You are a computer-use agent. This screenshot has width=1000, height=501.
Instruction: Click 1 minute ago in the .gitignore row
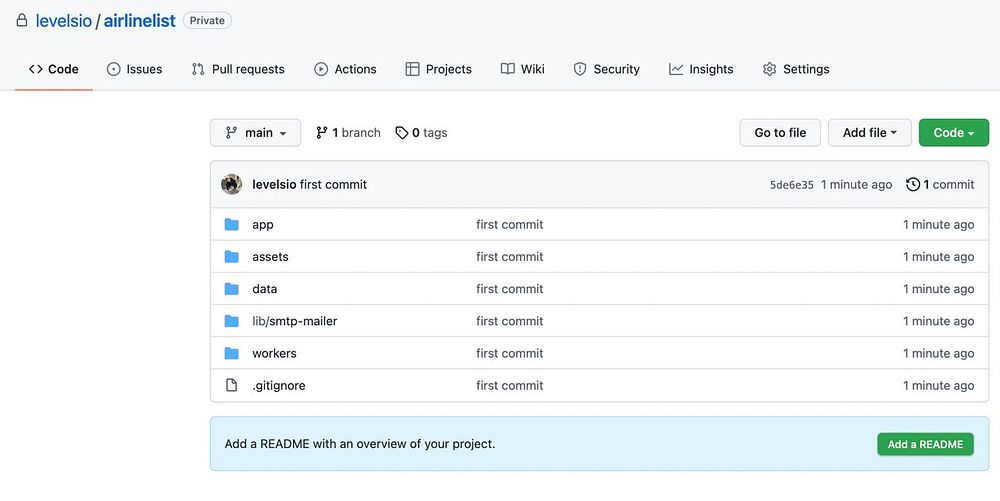[x=938, y=385]
